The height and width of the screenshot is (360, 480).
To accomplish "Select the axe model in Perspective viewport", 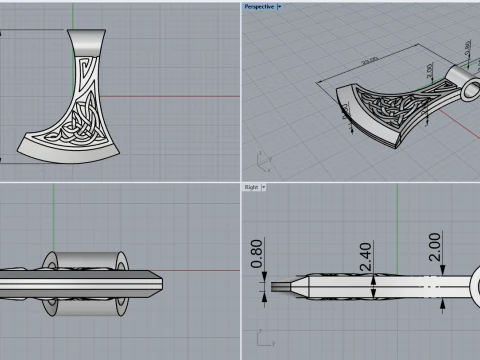I will [407, 106].
